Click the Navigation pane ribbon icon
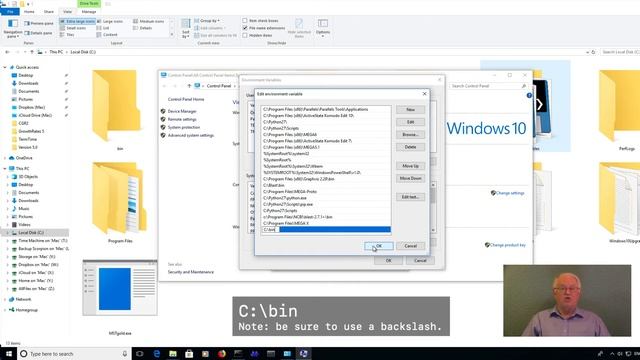The height and width of the screenshot is (360, 640). tap(13, 28)
